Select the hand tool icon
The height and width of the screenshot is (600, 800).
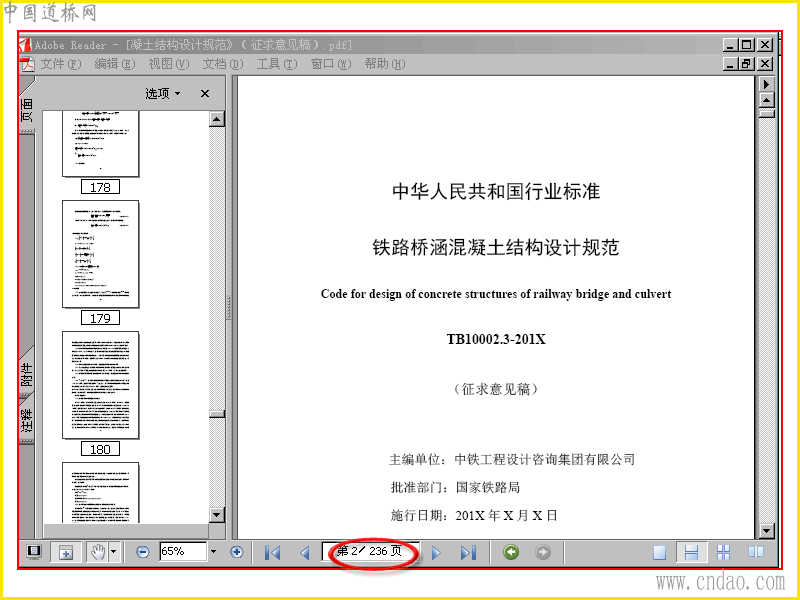(97, 552)
